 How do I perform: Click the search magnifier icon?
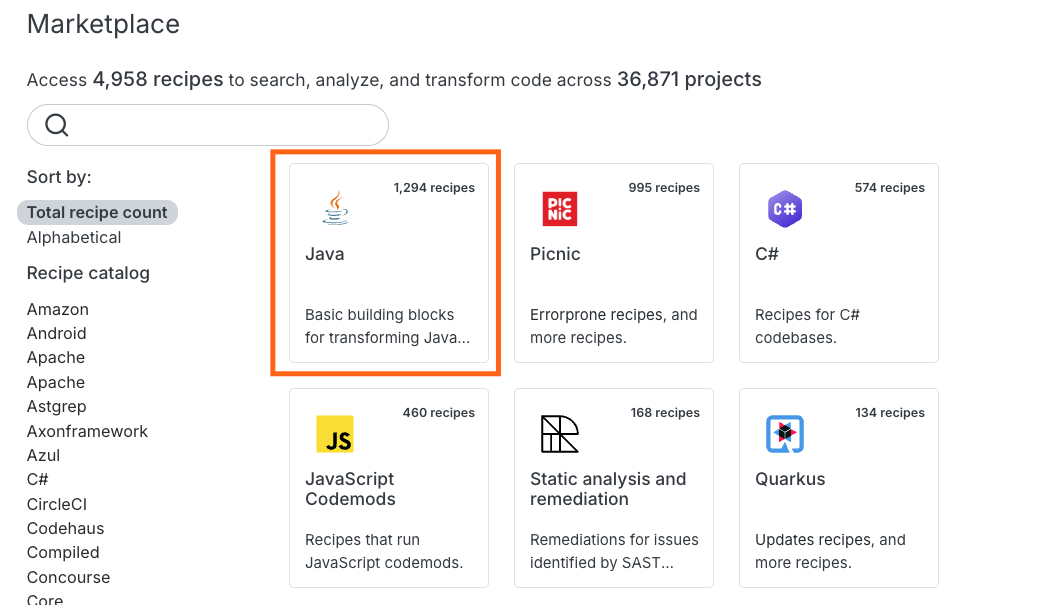[57, 125]
